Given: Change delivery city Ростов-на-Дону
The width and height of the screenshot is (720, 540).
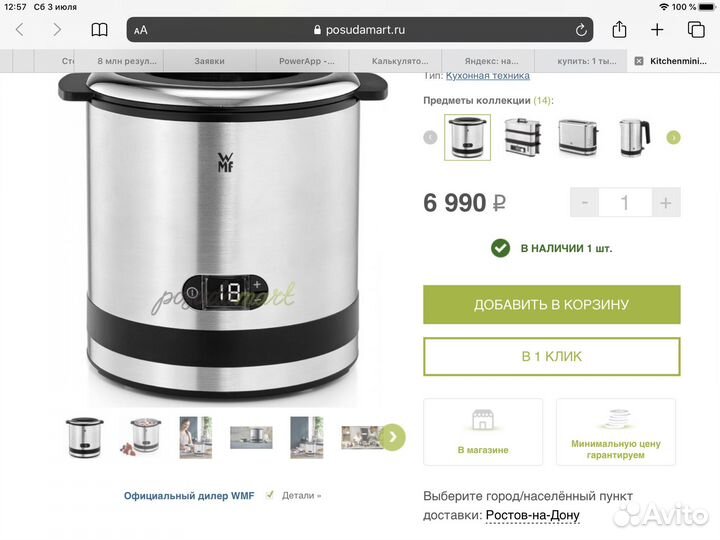Looking at the screenshot, I should click(x=533, y=515).
